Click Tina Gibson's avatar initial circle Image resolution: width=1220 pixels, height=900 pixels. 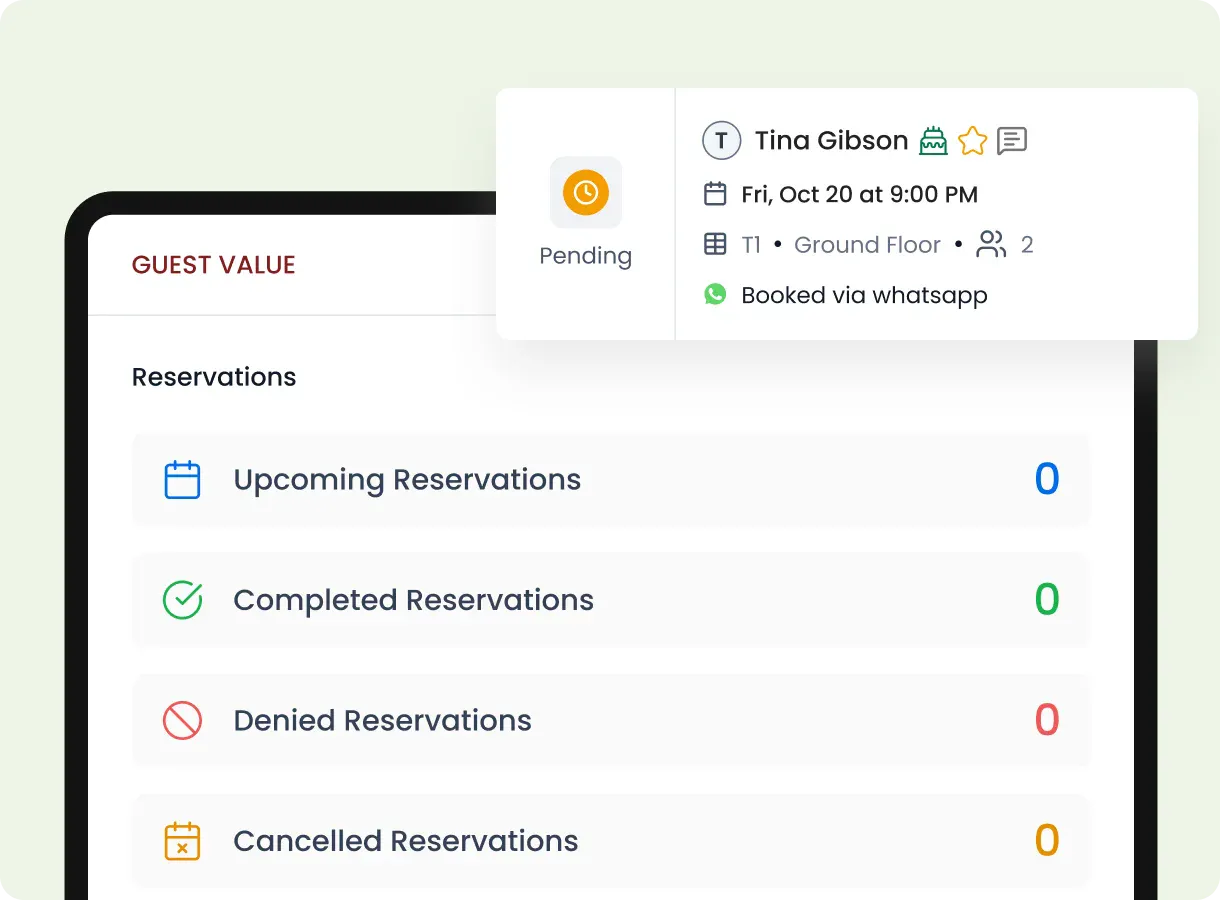point(721,141)
